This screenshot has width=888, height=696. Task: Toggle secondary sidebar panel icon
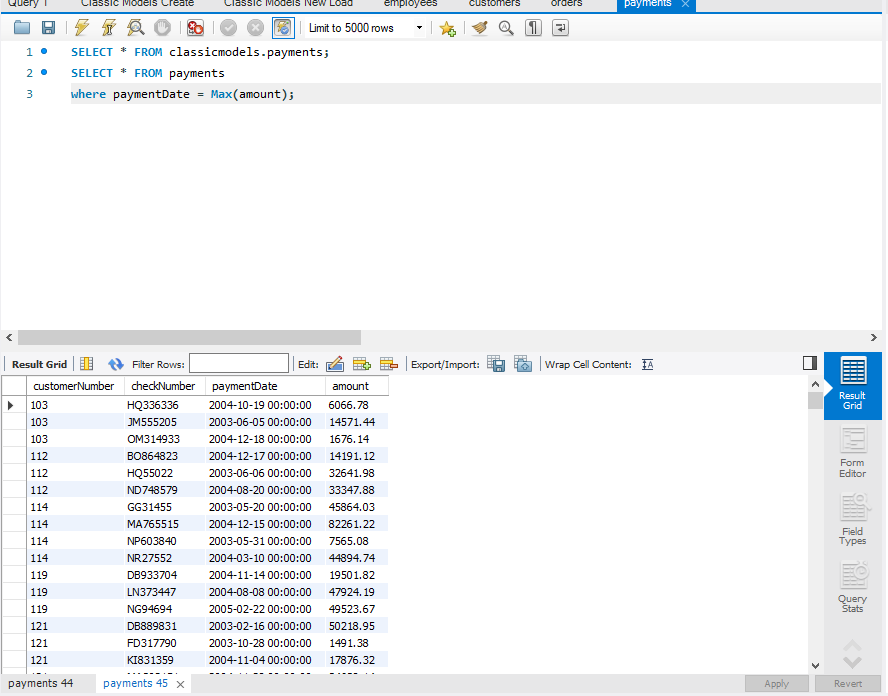[x=810, y=363]
